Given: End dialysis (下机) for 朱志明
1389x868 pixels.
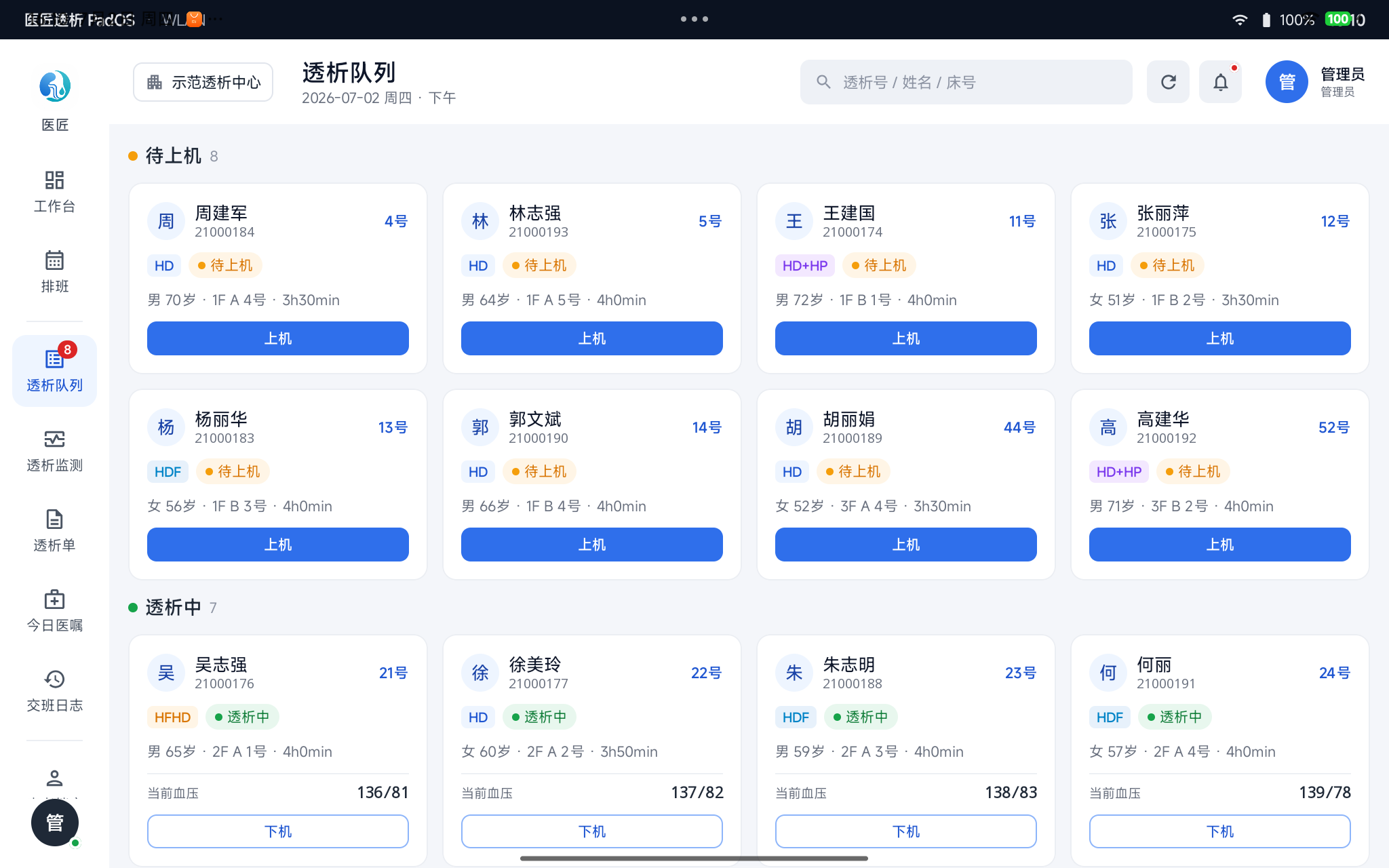Looking at the screenshot, I should click(x=906, y=831).
